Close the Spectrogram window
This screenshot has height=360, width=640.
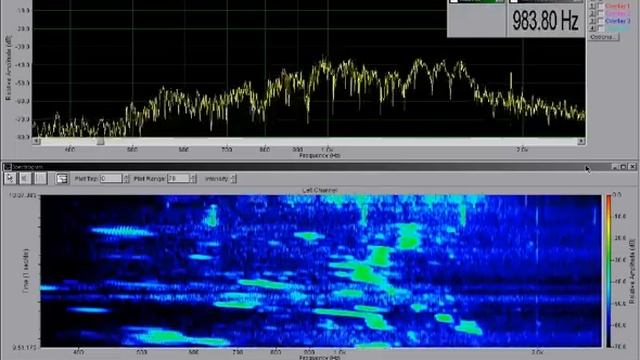pos(632,167)
